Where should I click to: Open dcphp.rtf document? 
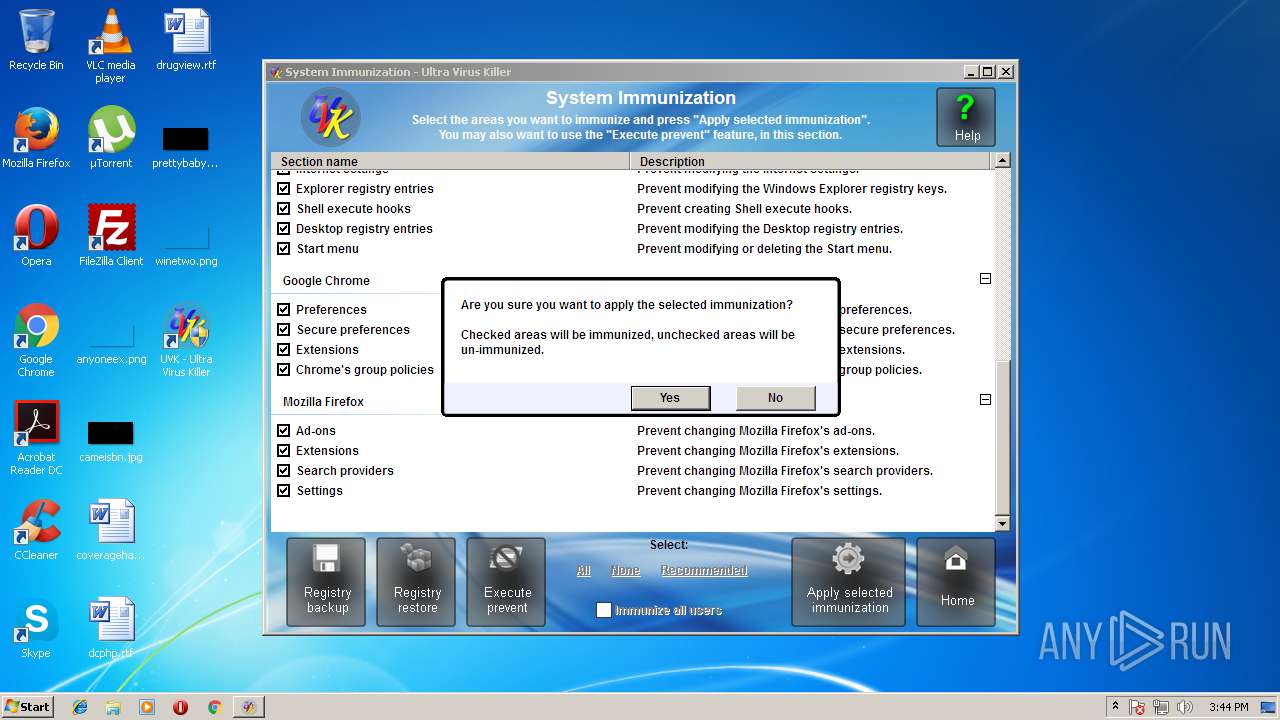click(x=111, y=628)
